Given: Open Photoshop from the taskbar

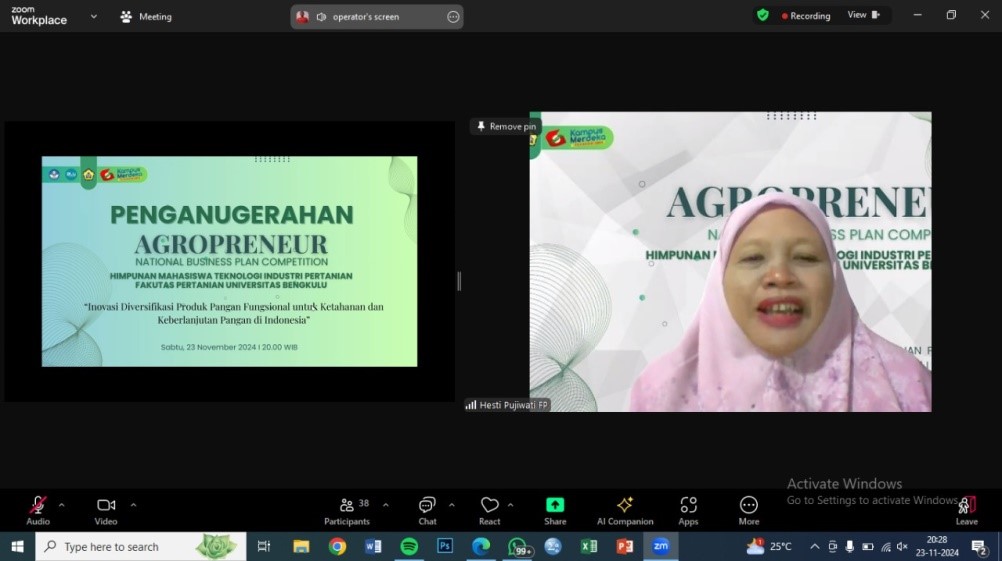Looking at the screenshot, I should click(x=445, y=546).
